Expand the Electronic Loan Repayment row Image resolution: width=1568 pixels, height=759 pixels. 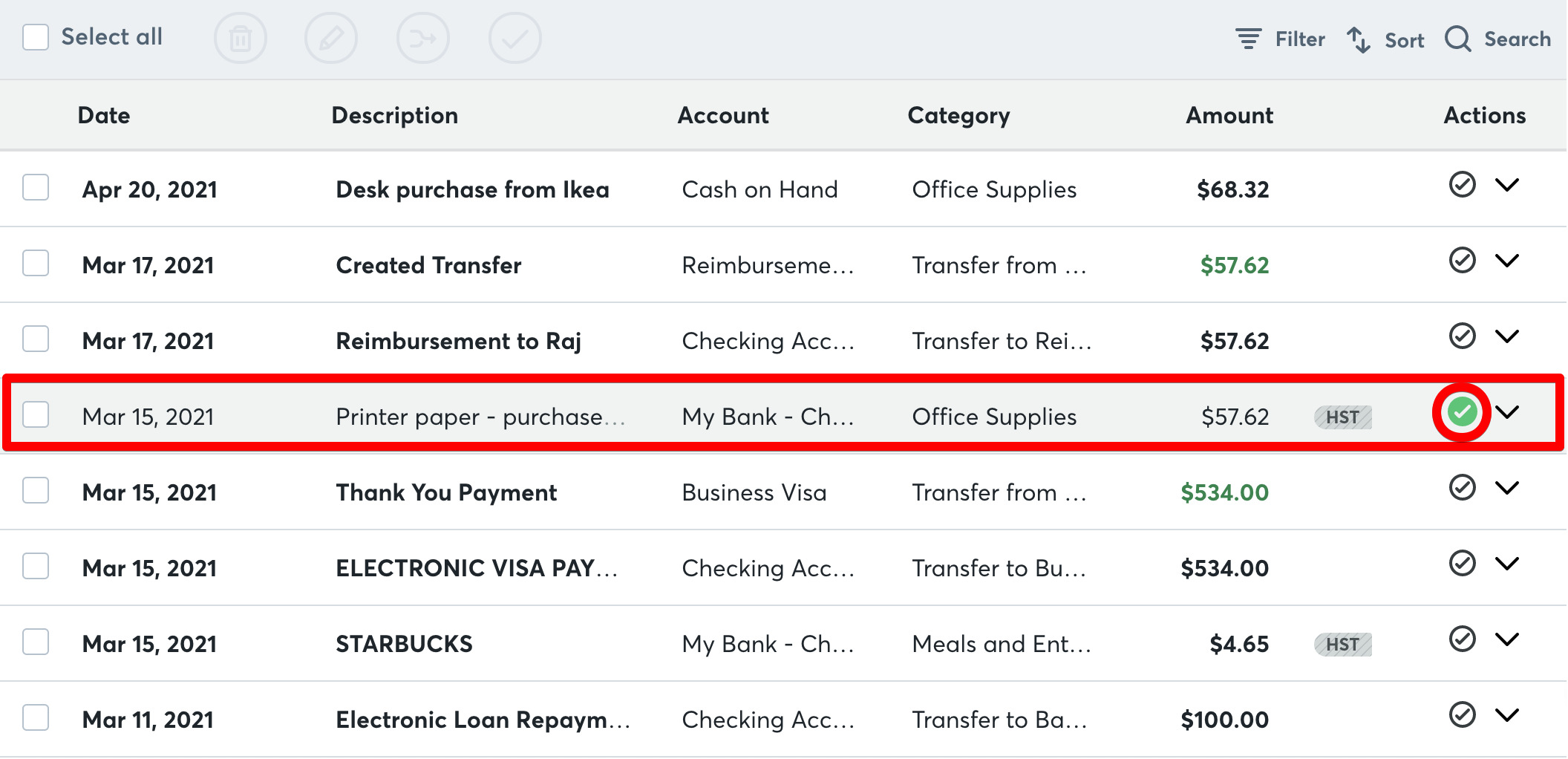[1507, 714]
